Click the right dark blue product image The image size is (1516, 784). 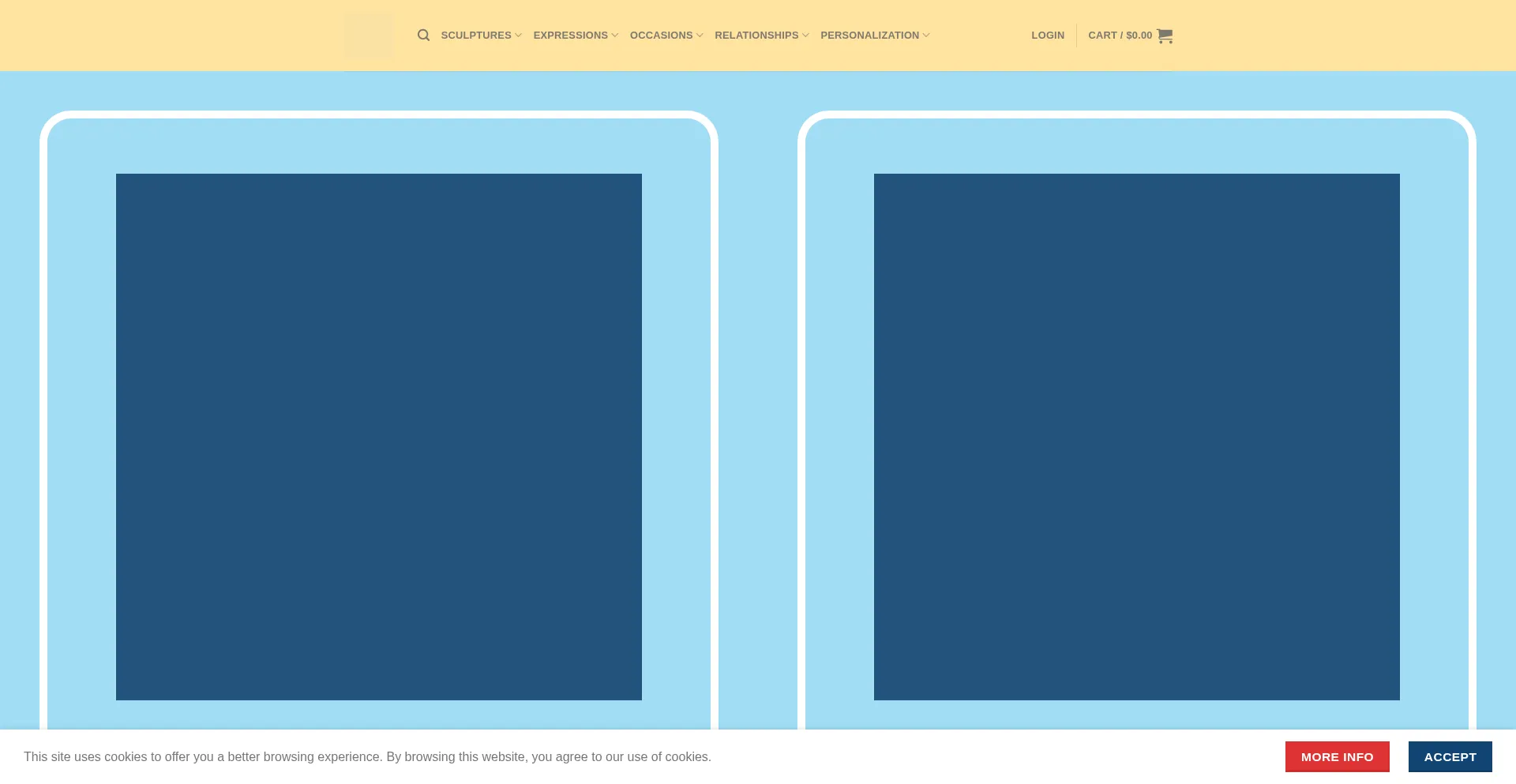pyautogui.click(x=1136, y=437)
